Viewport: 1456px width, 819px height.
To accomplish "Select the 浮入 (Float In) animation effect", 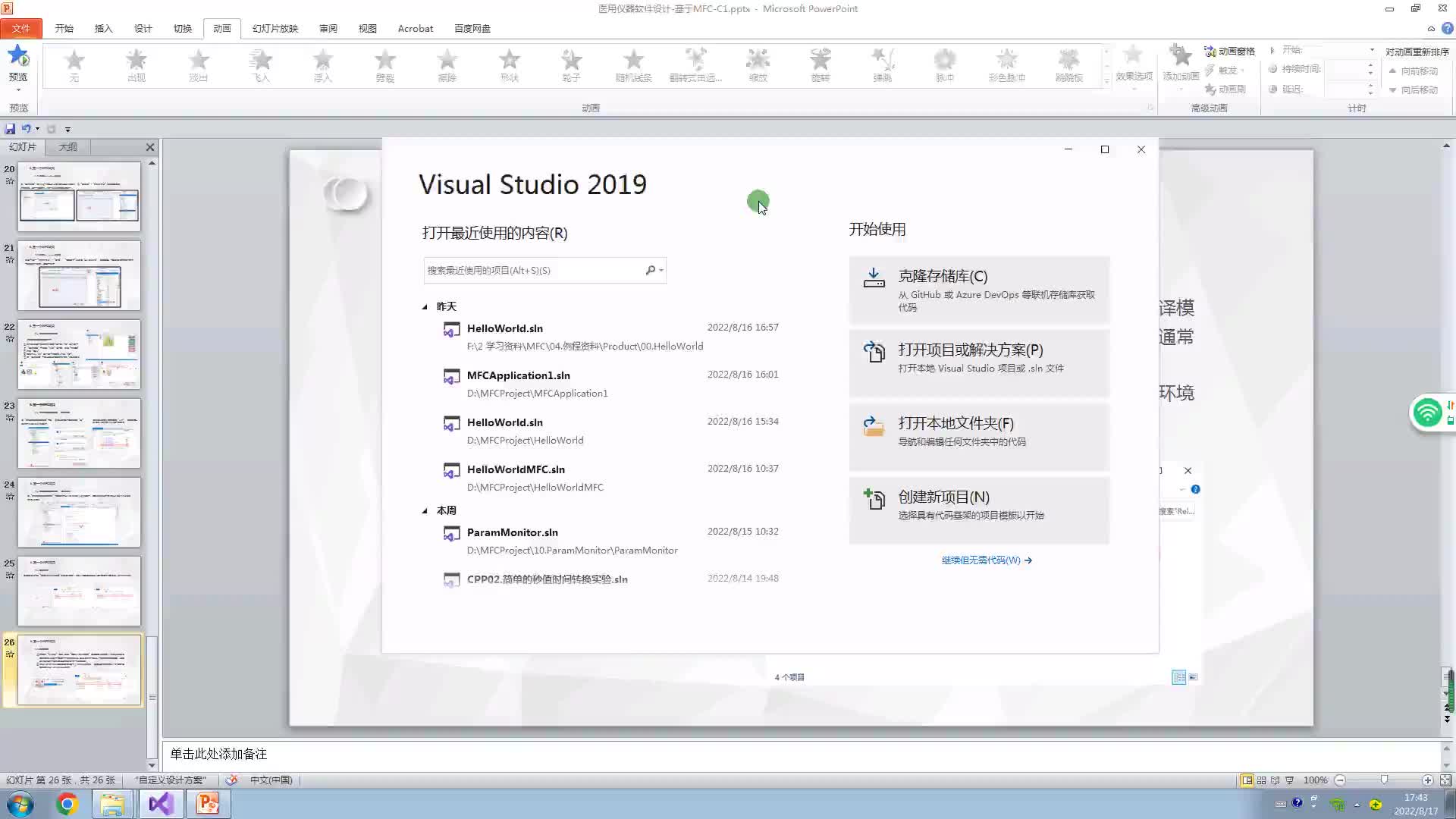I will click(323, 65).
